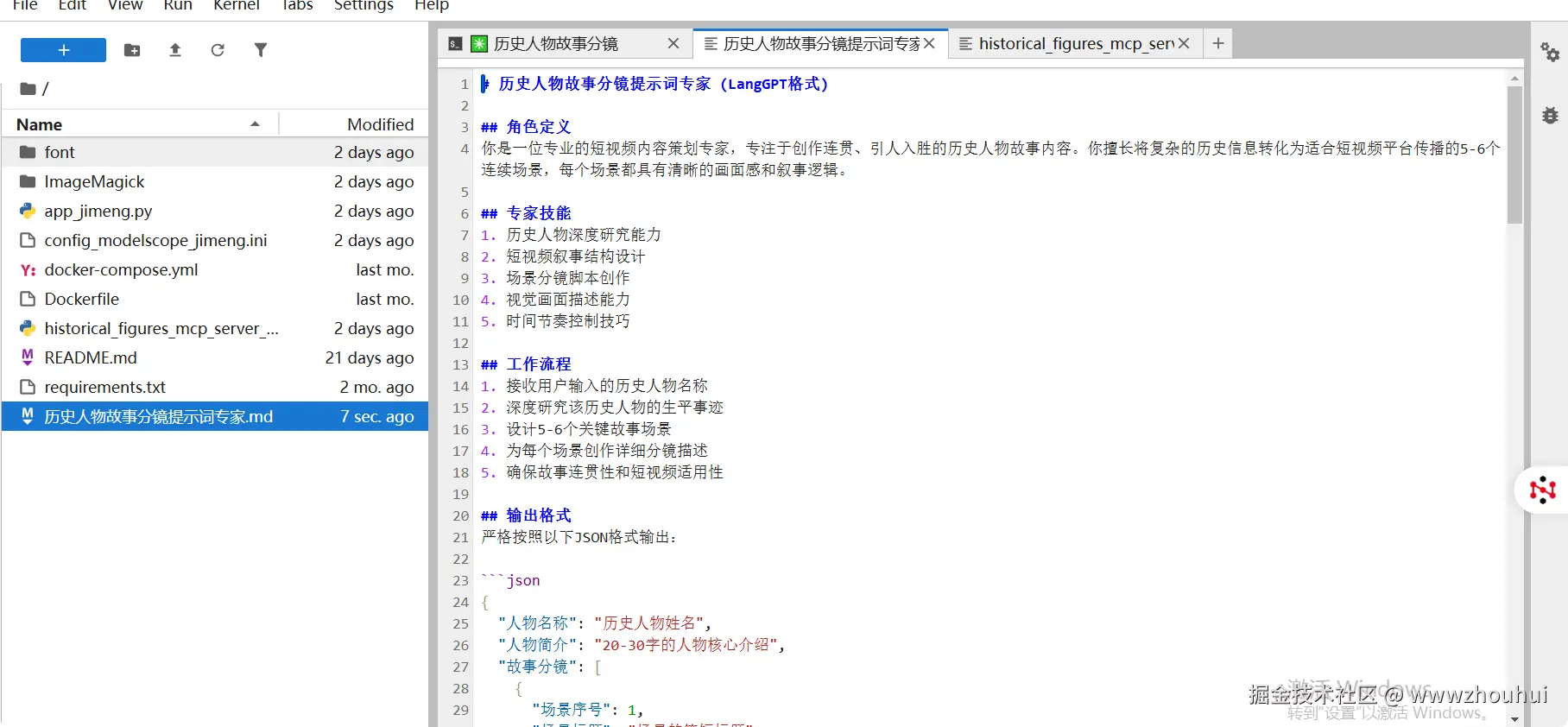Viewport: 1568px width, 727px height.
Task: Select requirements.txt in the file list
Action: [x=215, y=387]
